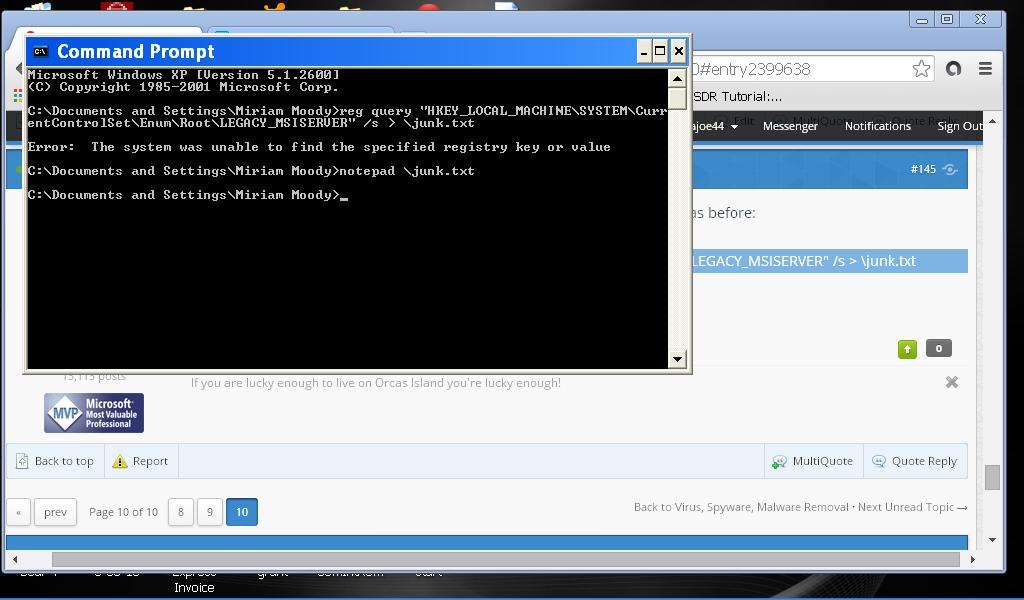Viewport: 1024px width, 600px height.
Task: Click the vote count 0 badge
Action: [938, 349]
